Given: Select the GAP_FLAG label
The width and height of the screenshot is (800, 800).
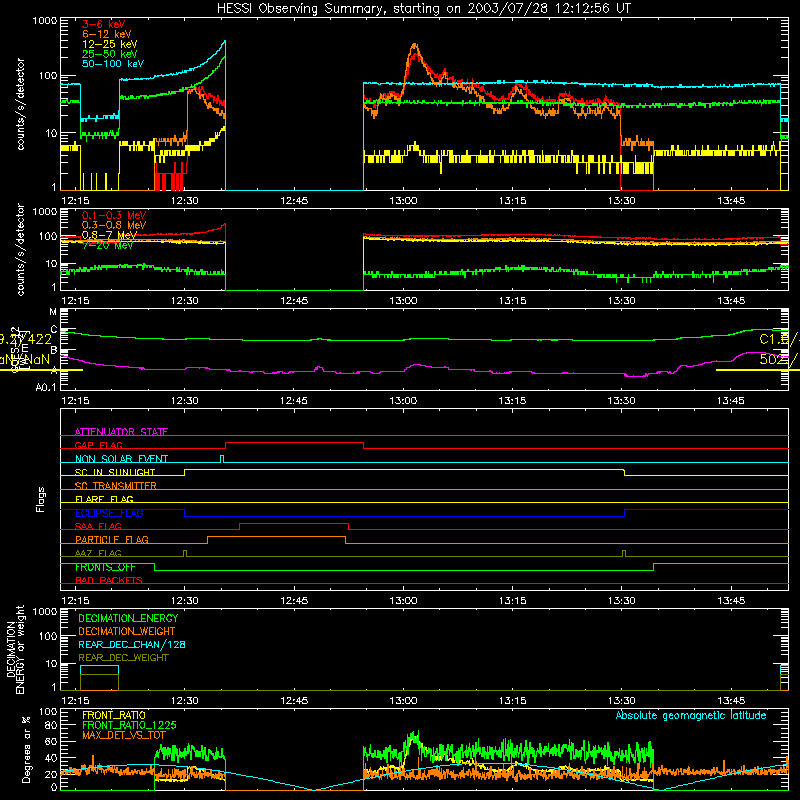Looking at the screenshot, I should point(98,445).
